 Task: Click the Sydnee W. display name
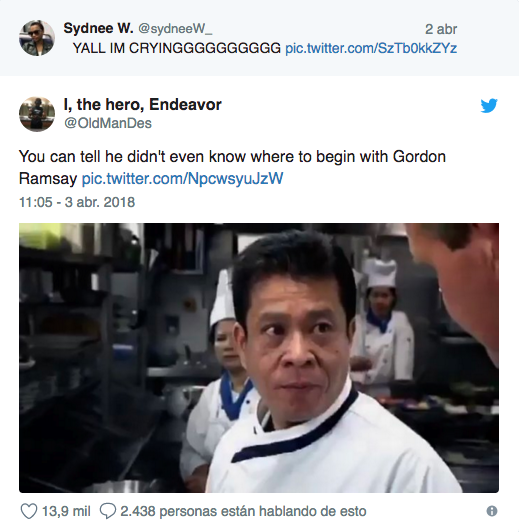(x=98, y=28)
